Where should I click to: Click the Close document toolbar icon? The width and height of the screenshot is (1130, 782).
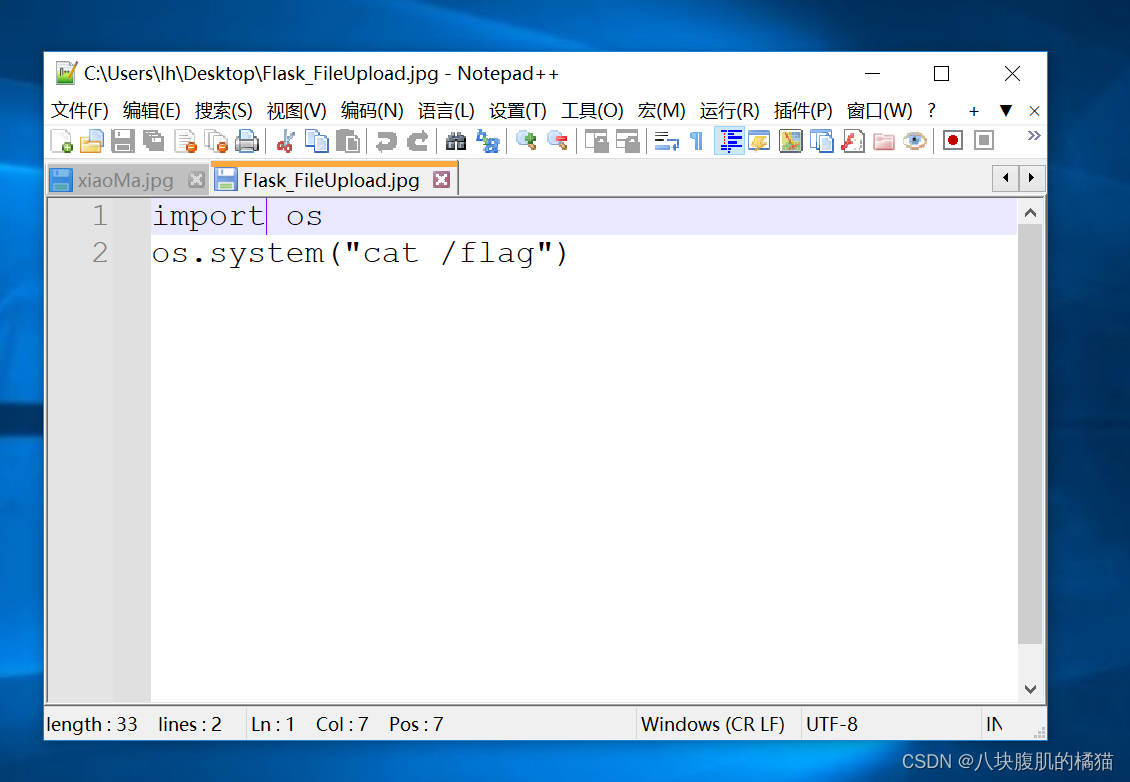[x=185, y=141]
